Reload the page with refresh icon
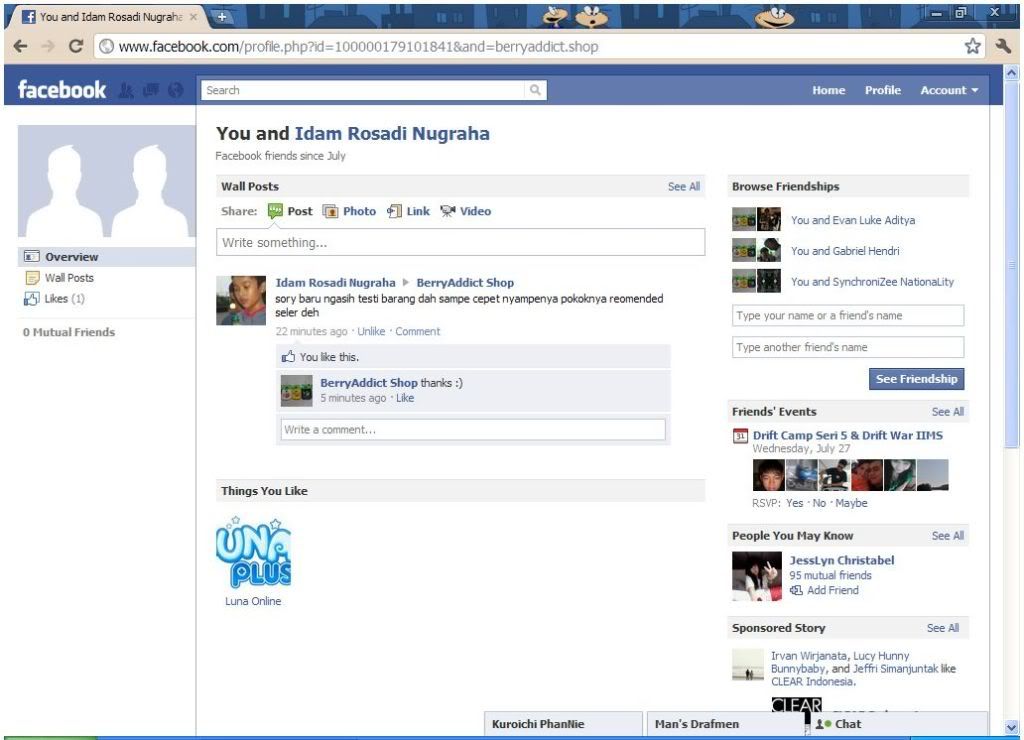 click(76, 46)
